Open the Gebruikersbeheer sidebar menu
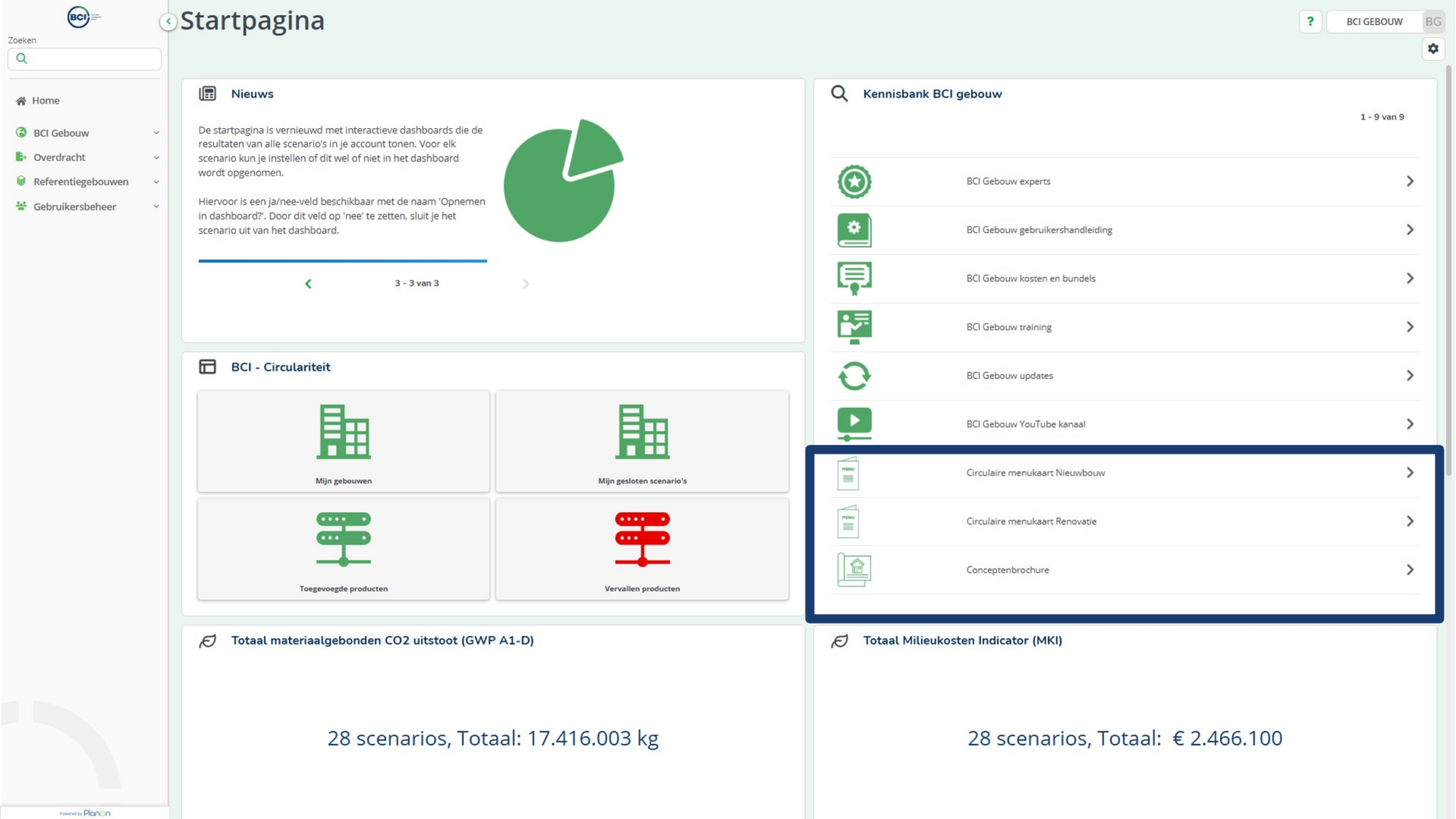 pyautogui.click(x=74, y=206)
